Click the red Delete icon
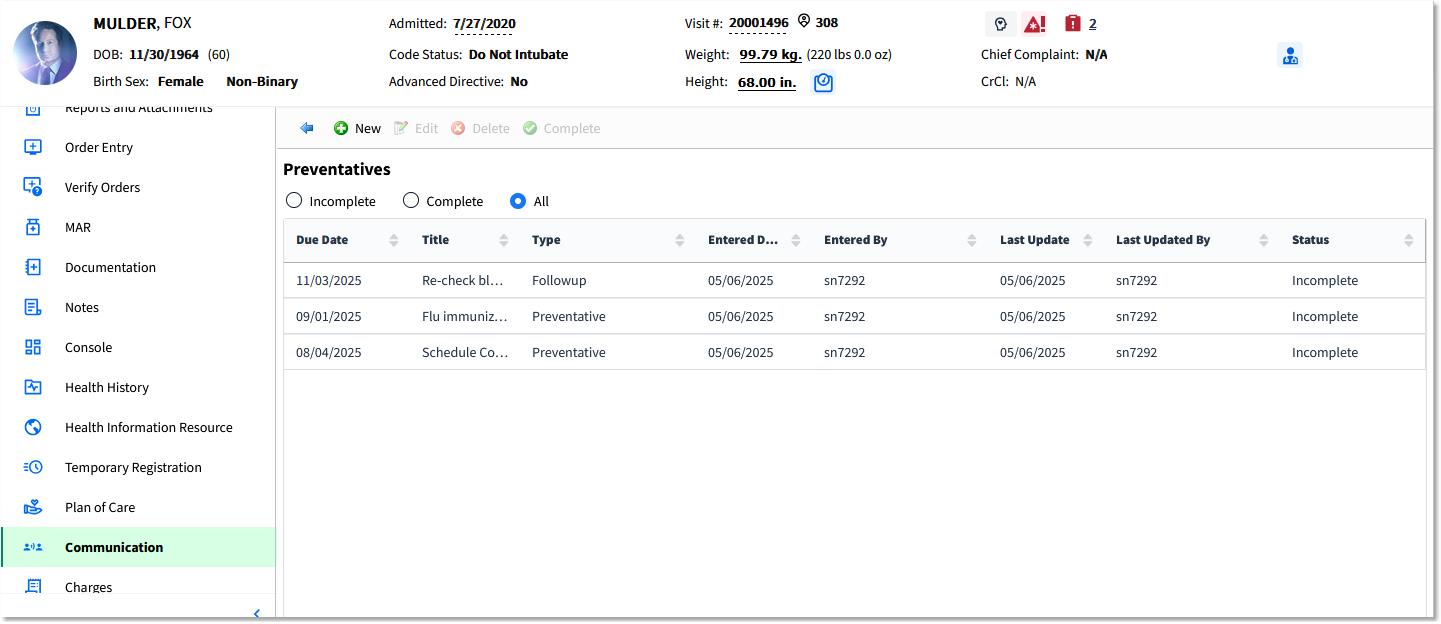 (x=458, y=128)
